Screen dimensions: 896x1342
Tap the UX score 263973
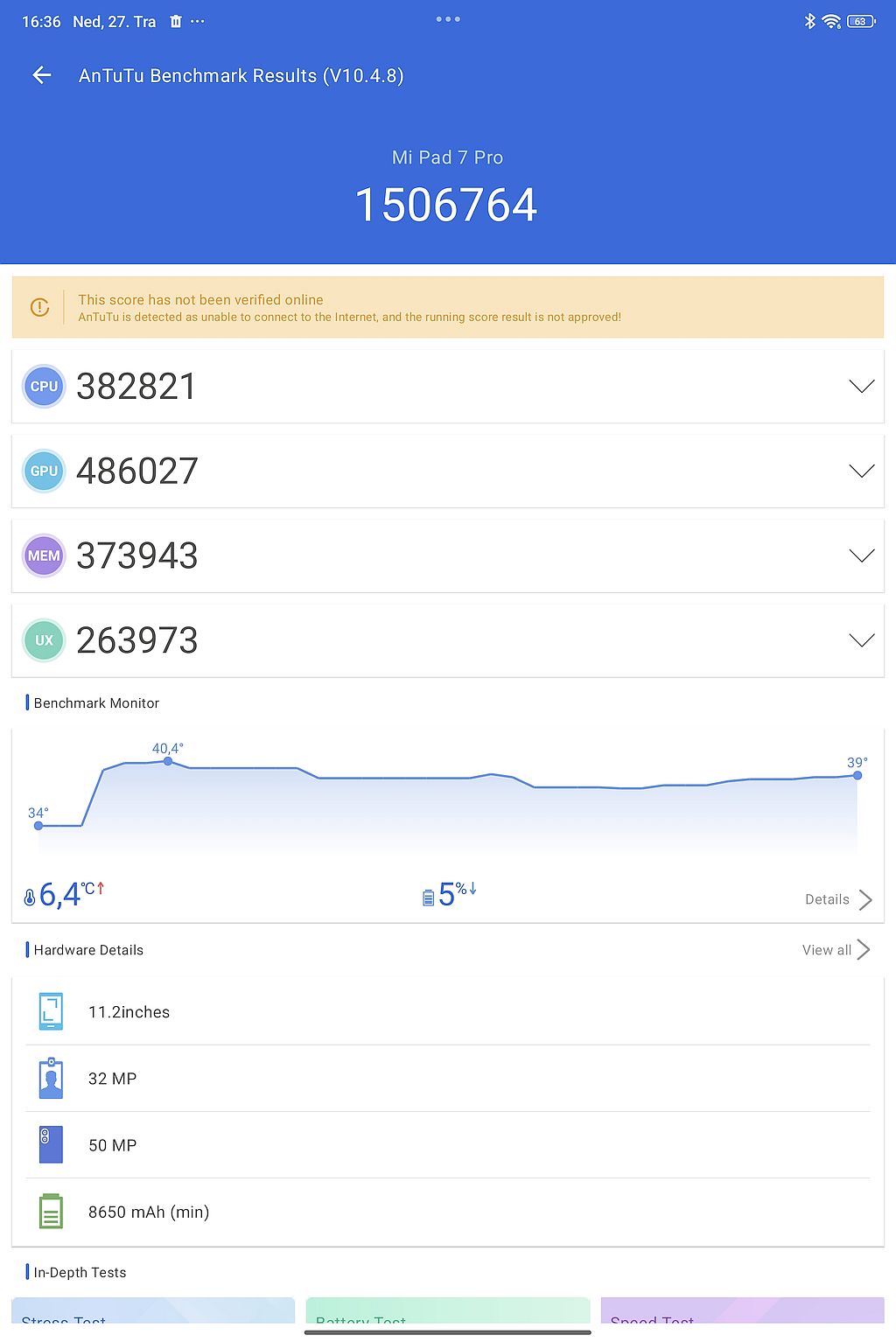tap(137, 640)
